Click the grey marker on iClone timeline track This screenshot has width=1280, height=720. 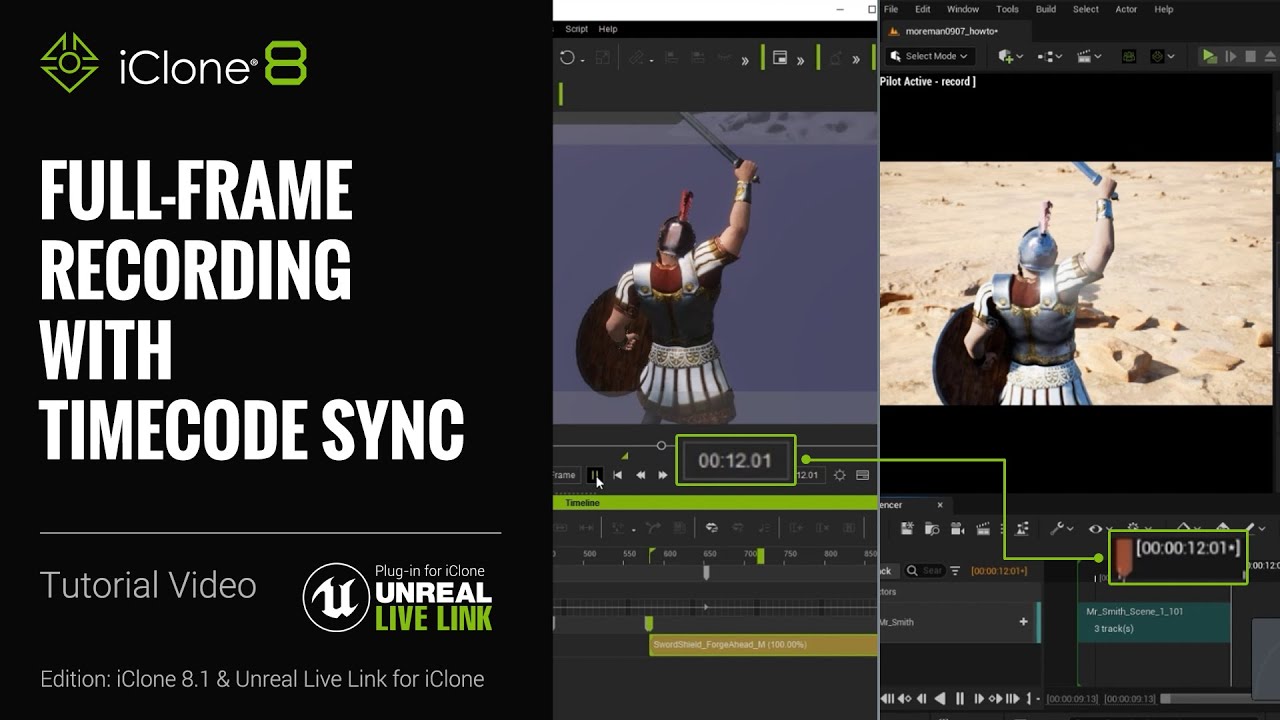[706, 572]
